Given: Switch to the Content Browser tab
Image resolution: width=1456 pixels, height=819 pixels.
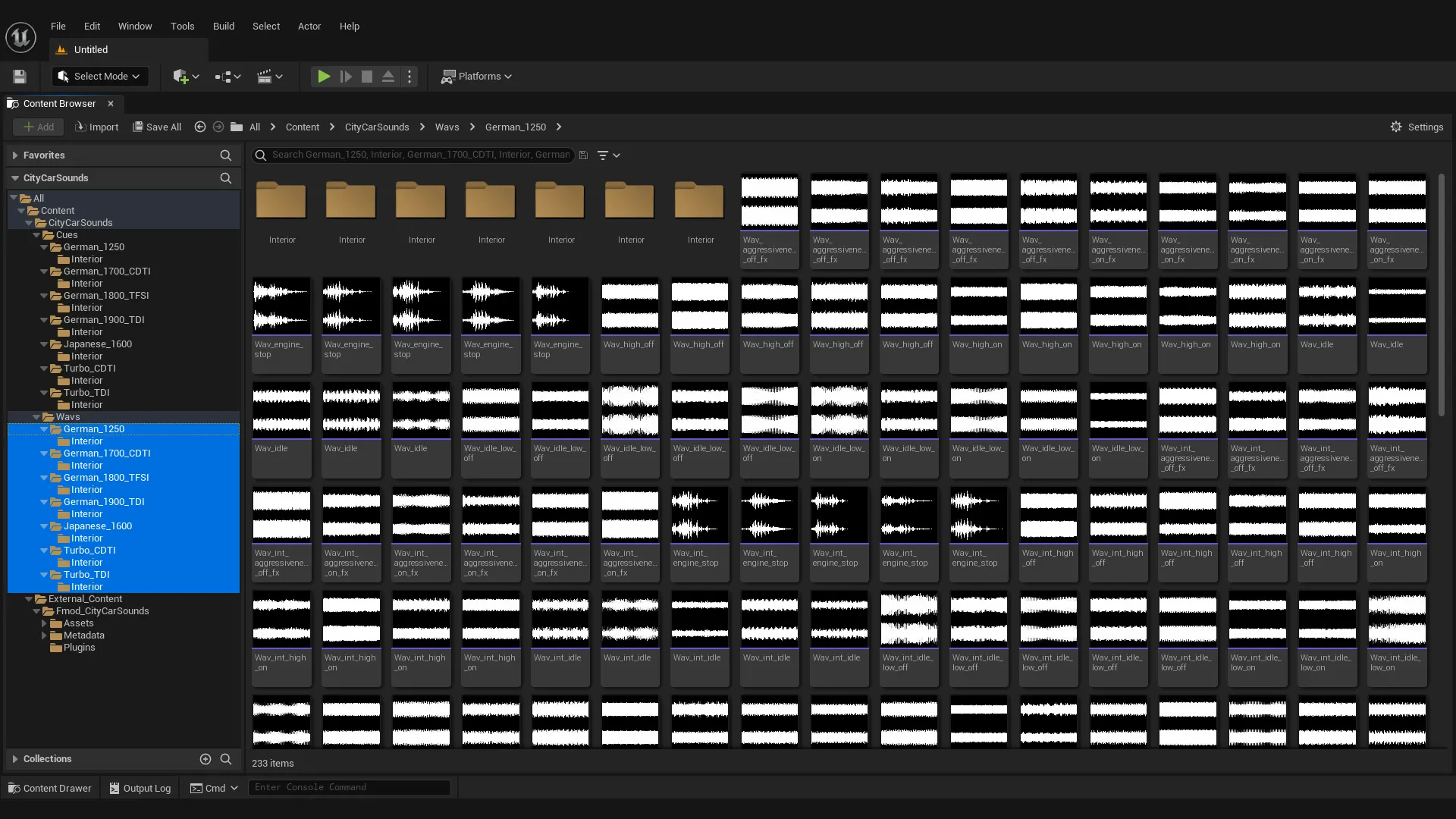Looking at the screenshot, I should (59, 104).
